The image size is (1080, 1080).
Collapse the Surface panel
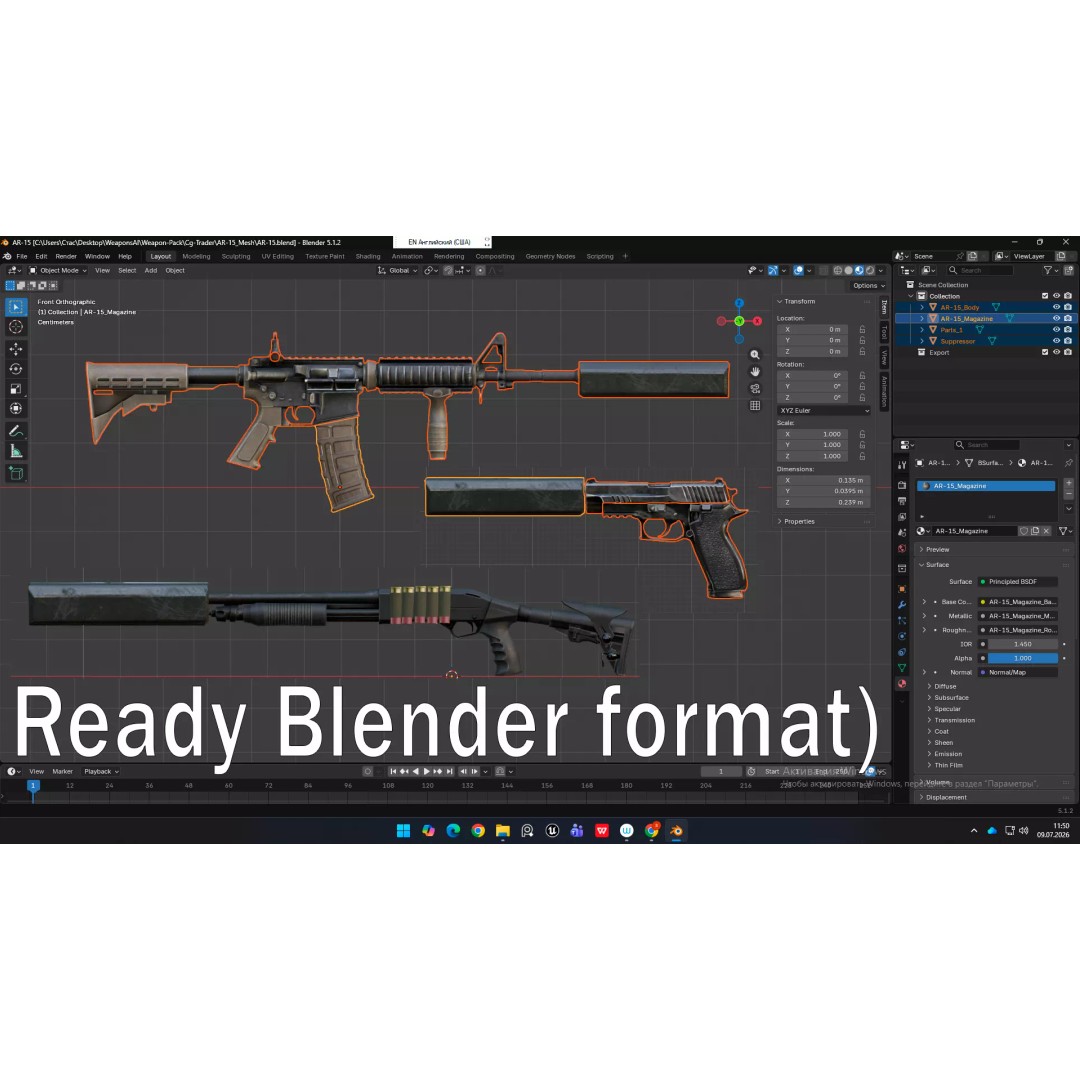[937, 565]
